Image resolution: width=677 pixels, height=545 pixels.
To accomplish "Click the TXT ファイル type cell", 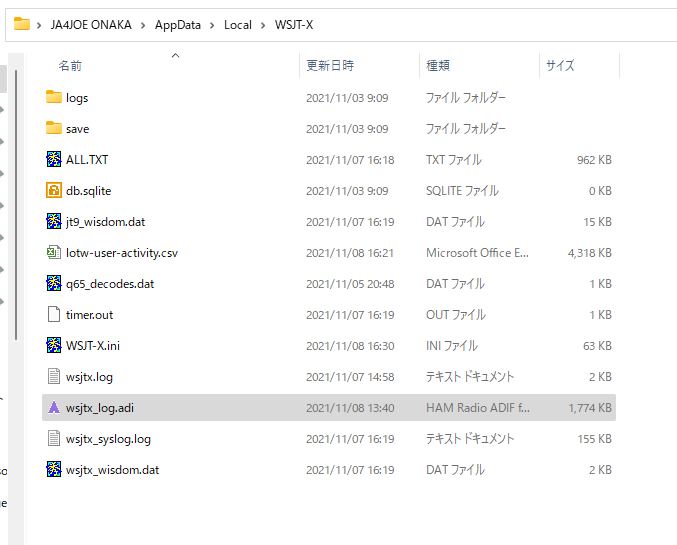I will pyautogui.click(x=453, y=160).
